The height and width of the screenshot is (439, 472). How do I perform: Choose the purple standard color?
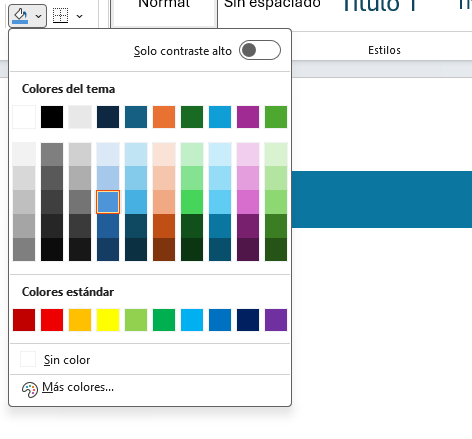pos(276,320)
